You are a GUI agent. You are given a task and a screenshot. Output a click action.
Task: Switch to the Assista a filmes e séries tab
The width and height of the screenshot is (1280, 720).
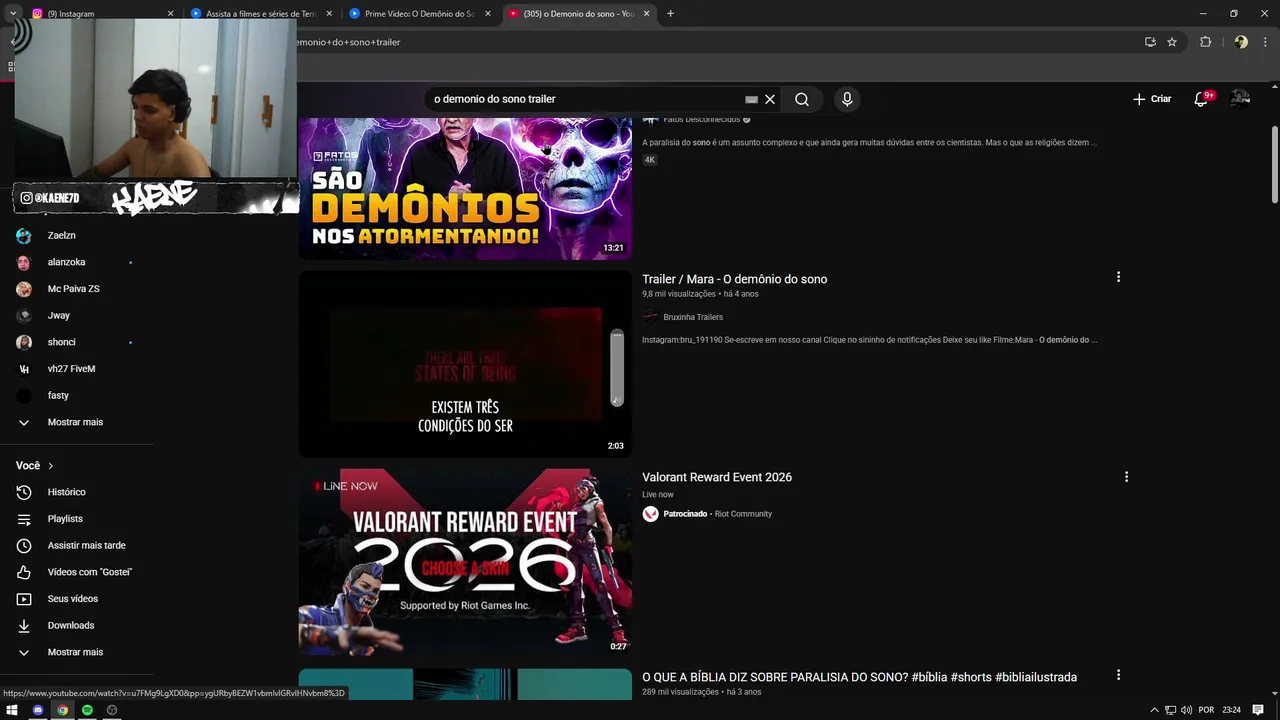[260, 14]
